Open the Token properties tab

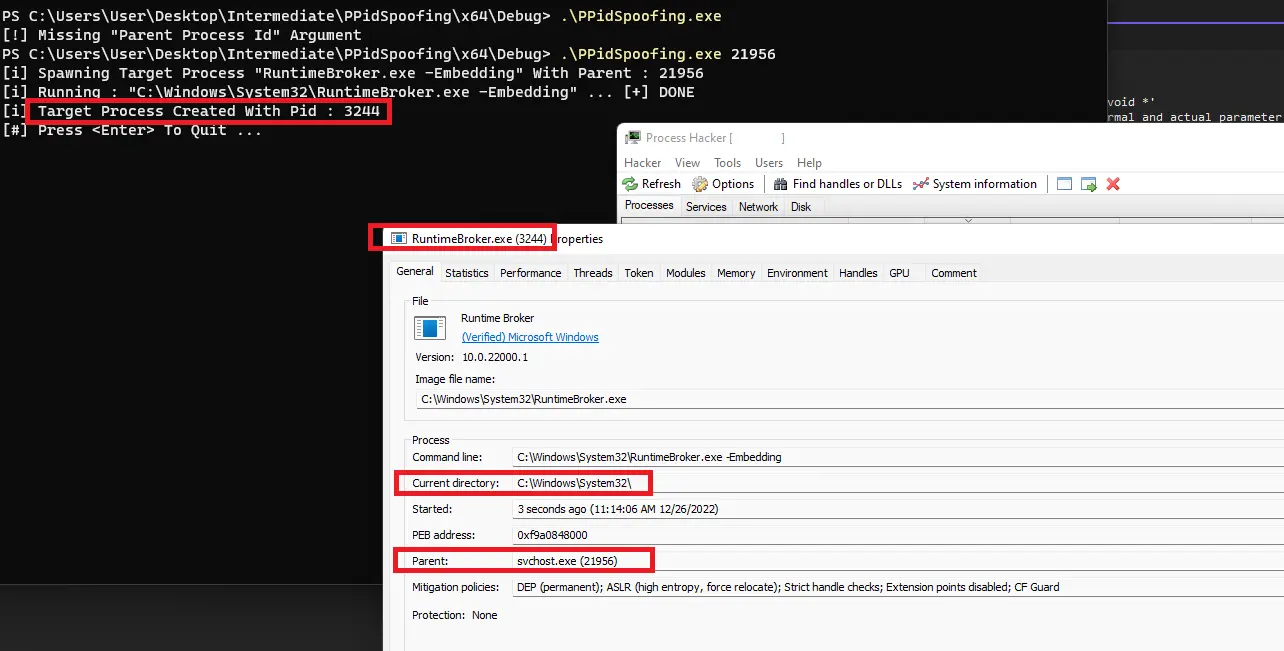pyautogui.click(x=638, y=273)
